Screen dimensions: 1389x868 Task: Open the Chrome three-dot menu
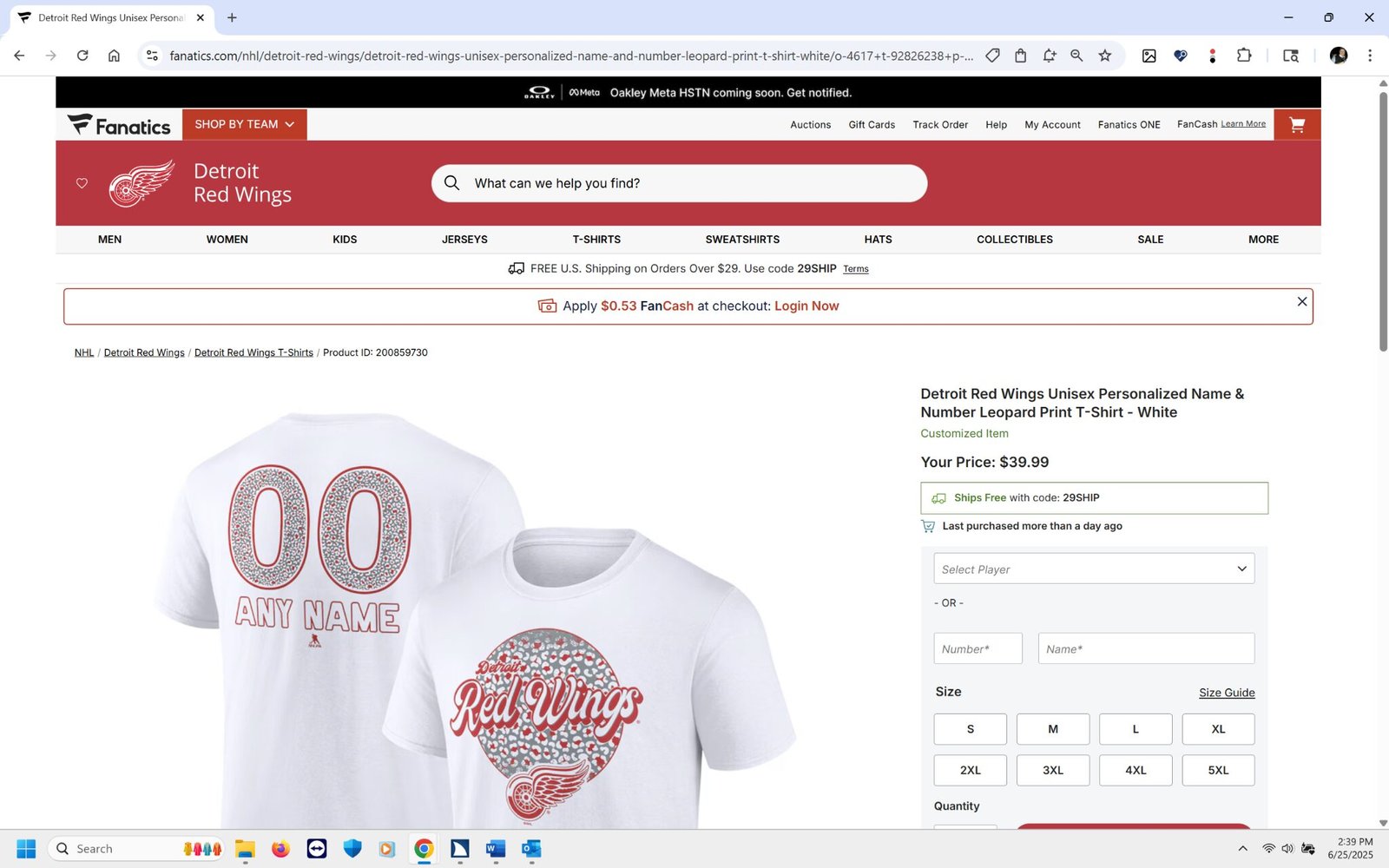coord(1370,56)
